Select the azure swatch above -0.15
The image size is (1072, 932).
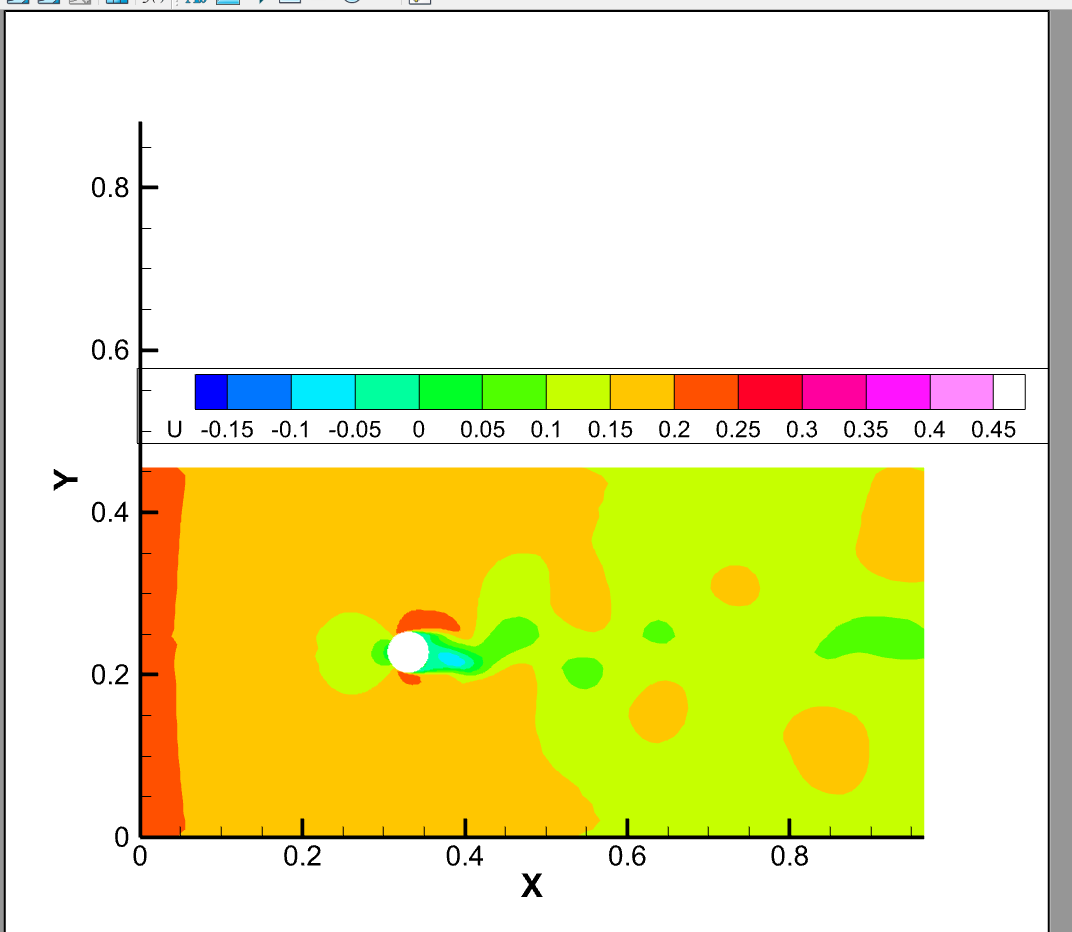(x=259, y=392)
